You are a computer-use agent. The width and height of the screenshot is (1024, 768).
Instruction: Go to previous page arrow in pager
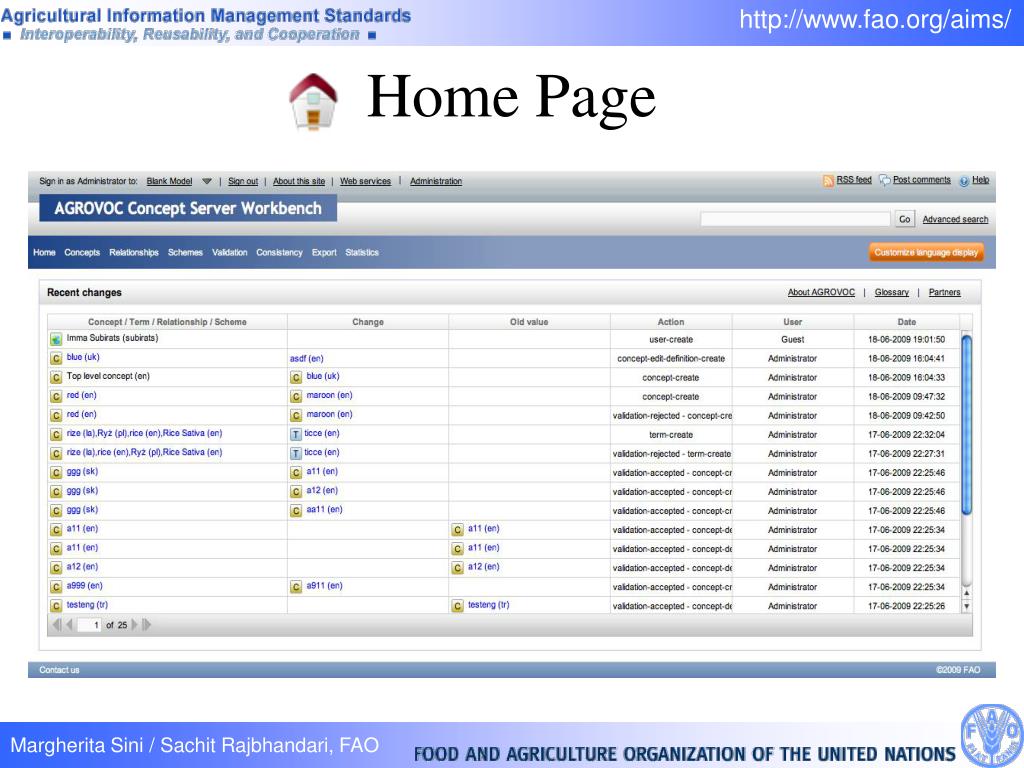[69, 625]
